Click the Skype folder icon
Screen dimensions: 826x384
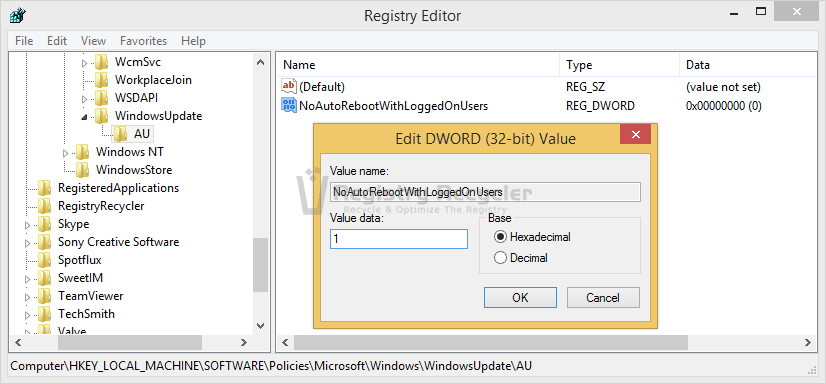point(45,224)
